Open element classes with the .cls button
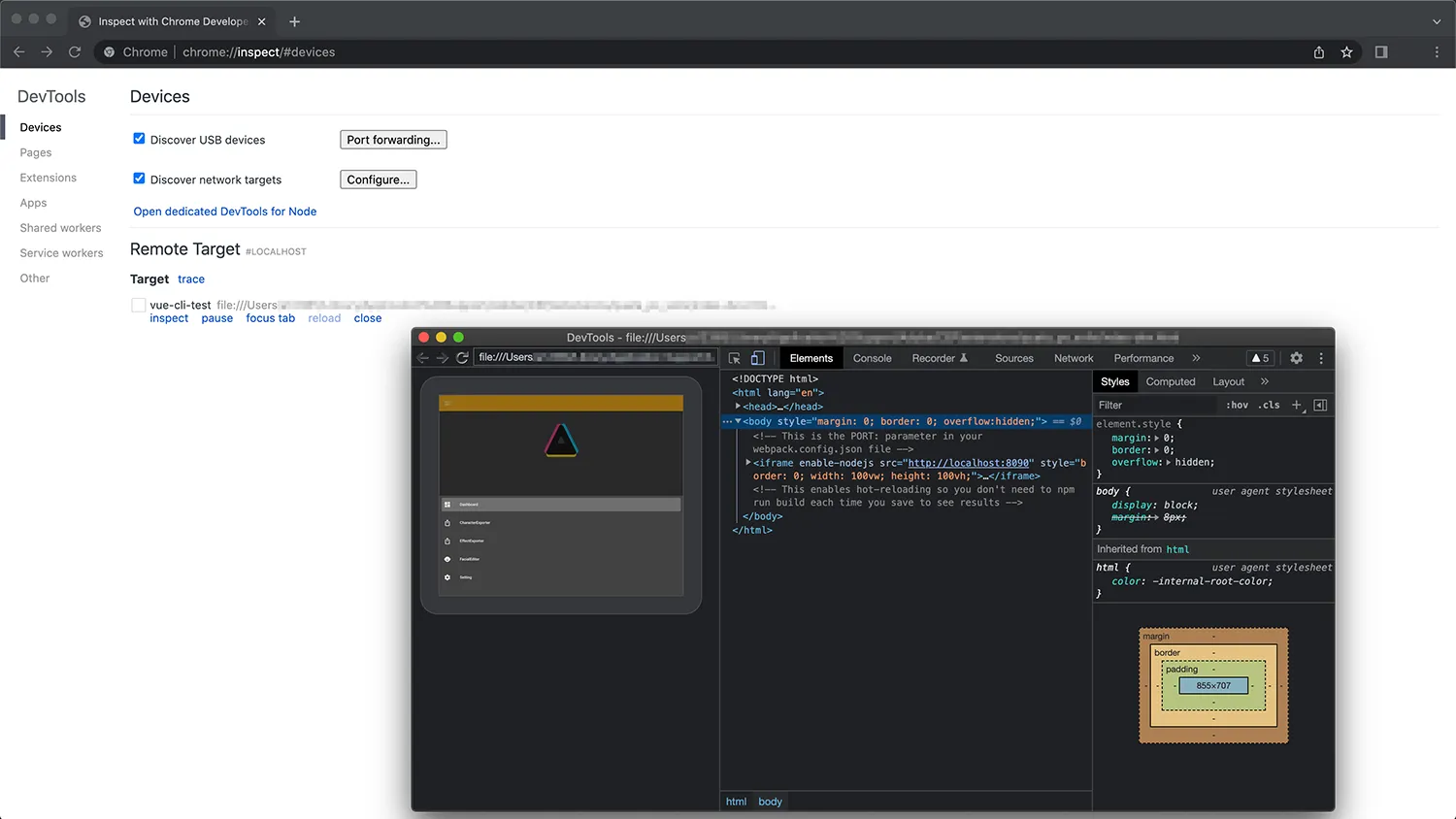1456x819 pixels. pos(1270,406)
